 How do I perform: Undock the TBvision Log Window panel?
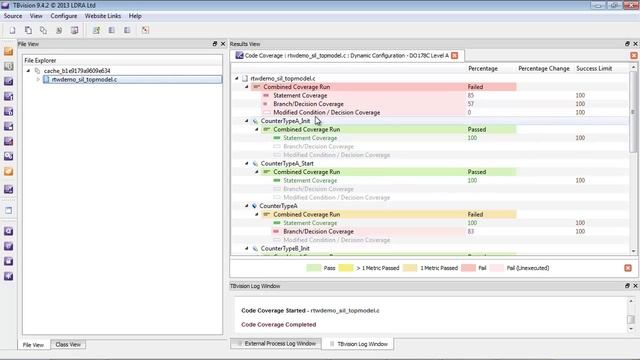(627, 286)
